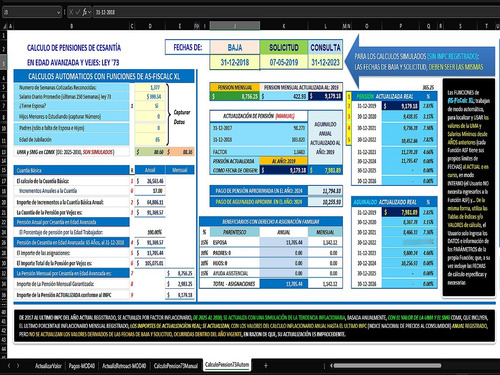
Task: Select column K header
Action: pos(284,26)
